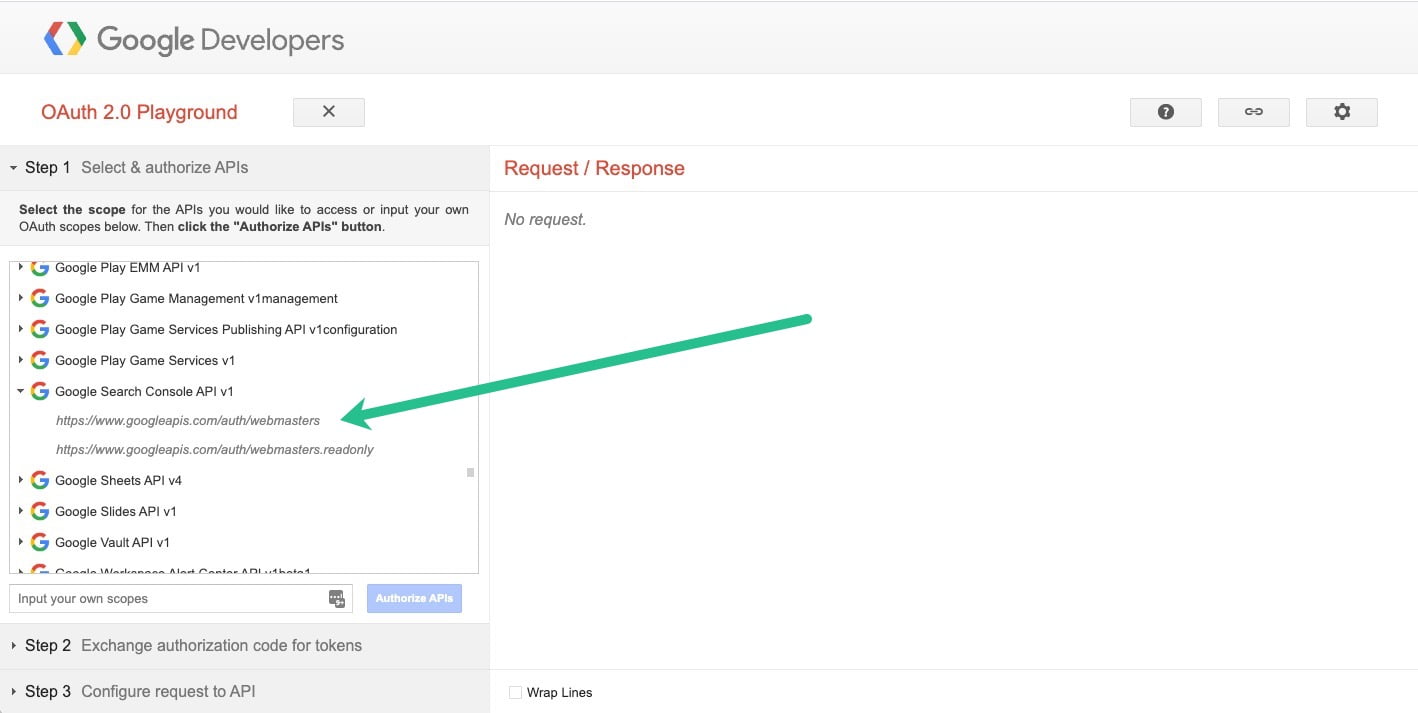Screen dimensions: 1418x713
Task: Click the Google Developers logo
Action: [x=194, y=40]
